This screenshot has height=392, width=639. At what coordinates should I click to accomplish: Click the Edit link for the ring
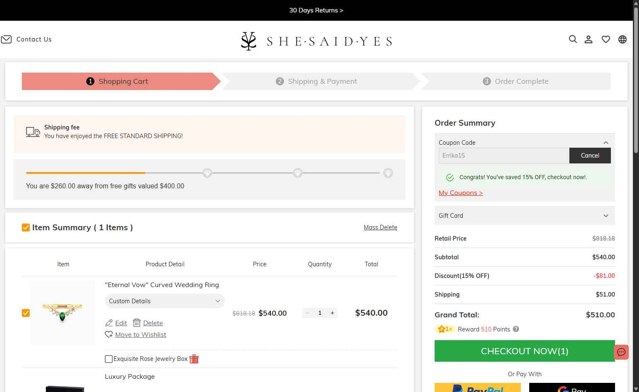coord(121,323)
